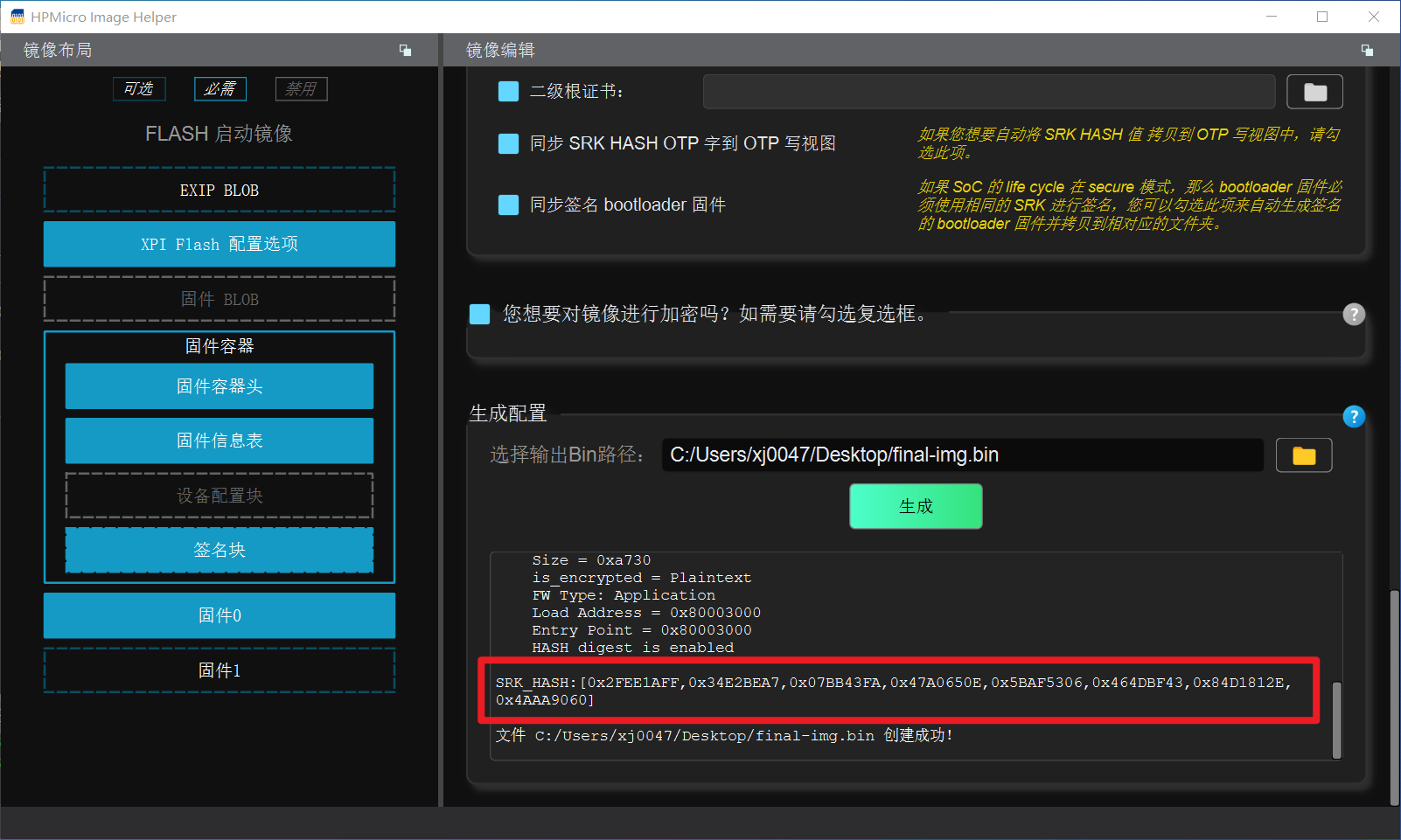The height and width of the screenshot is (840, 1401).
Task: Click the folder icon beside 二级根证书 field
Action: pyautogui.click(x=1314, y=92)
